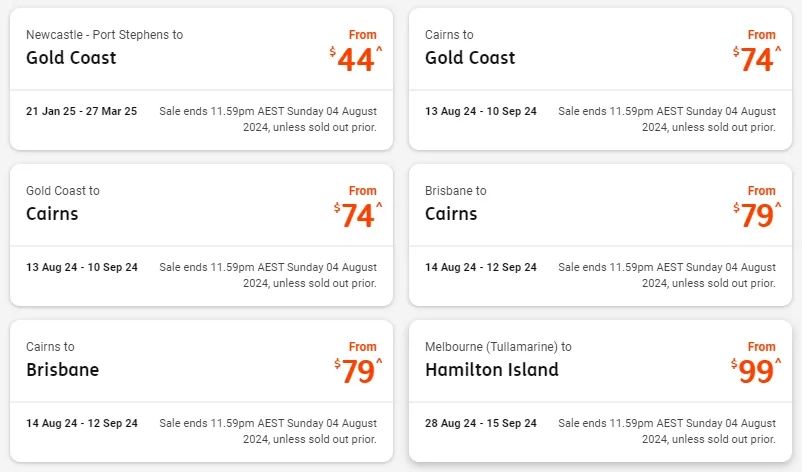802x472 pixels.
Task: Open Cairns to Brisbane deal
Action: point(202,391)
